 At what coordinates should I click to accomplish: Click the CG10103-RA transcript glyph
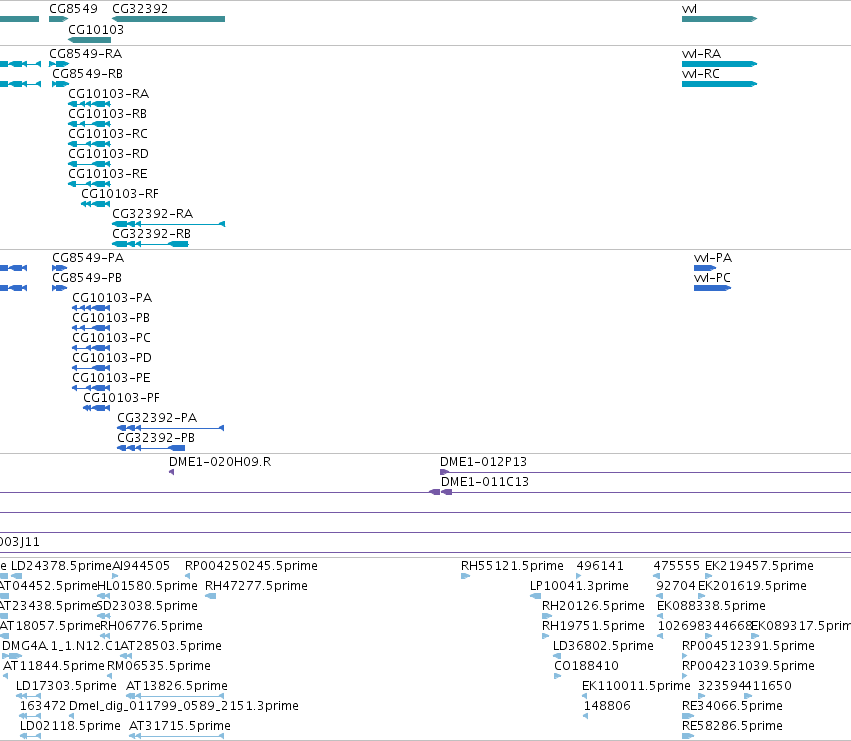pos(90,104)
